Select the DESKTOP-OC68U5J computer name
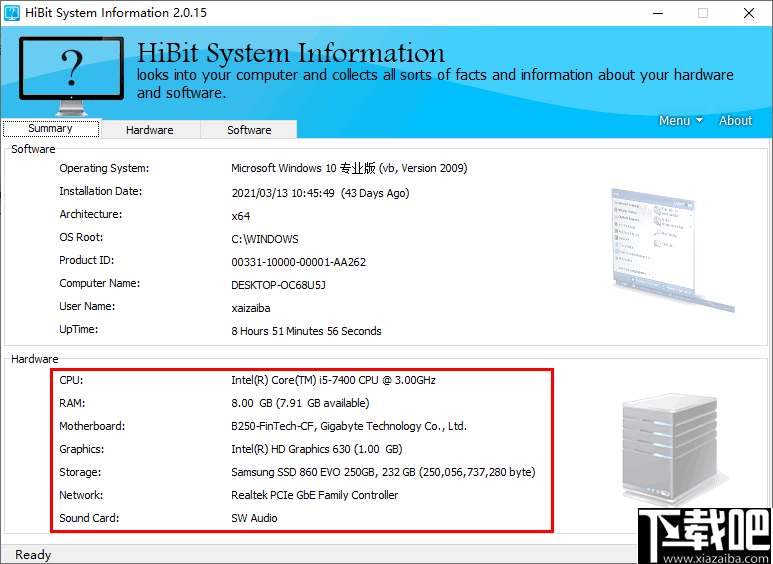The height and width of the screenshot is (564, 773). pyautogui.click(x=279, y=285)
